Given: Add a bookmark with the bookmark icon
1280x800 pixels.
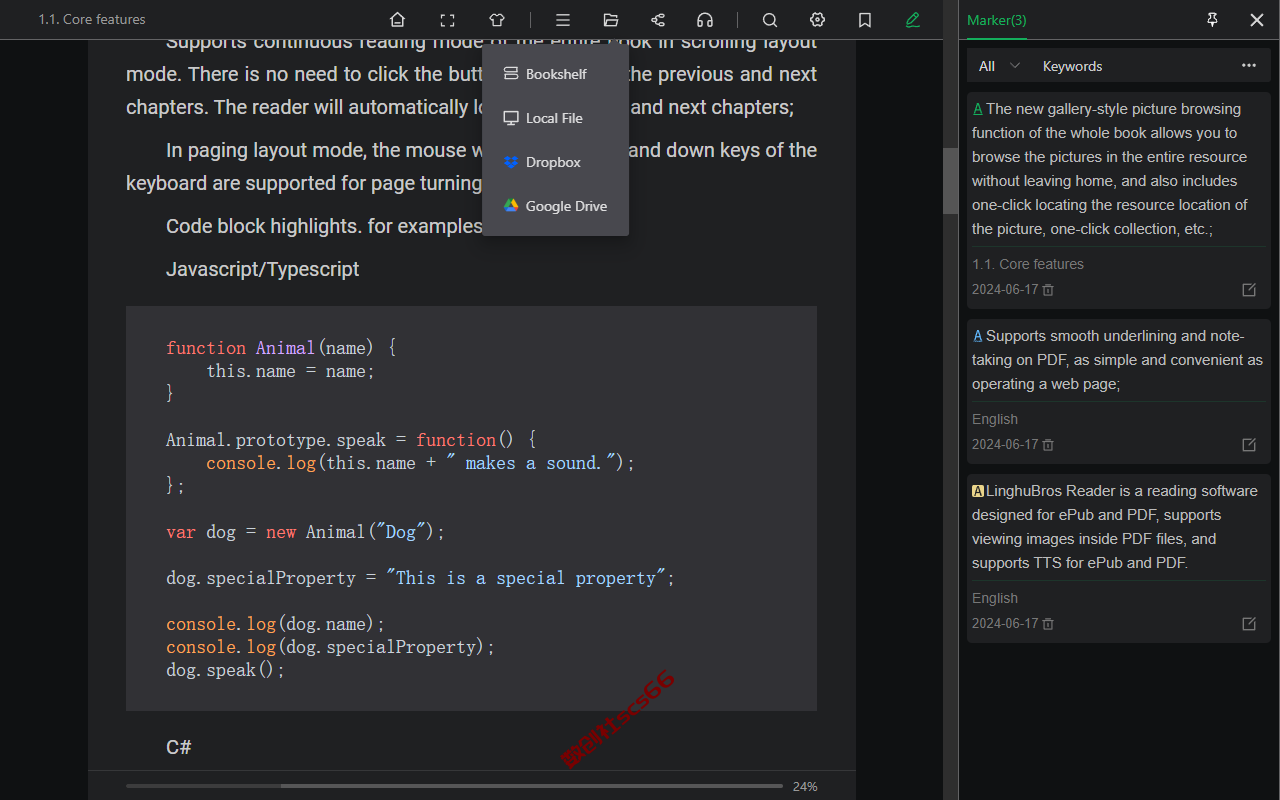Looking at the screenshot, I should pyautogui.click(x=865, y=20).
